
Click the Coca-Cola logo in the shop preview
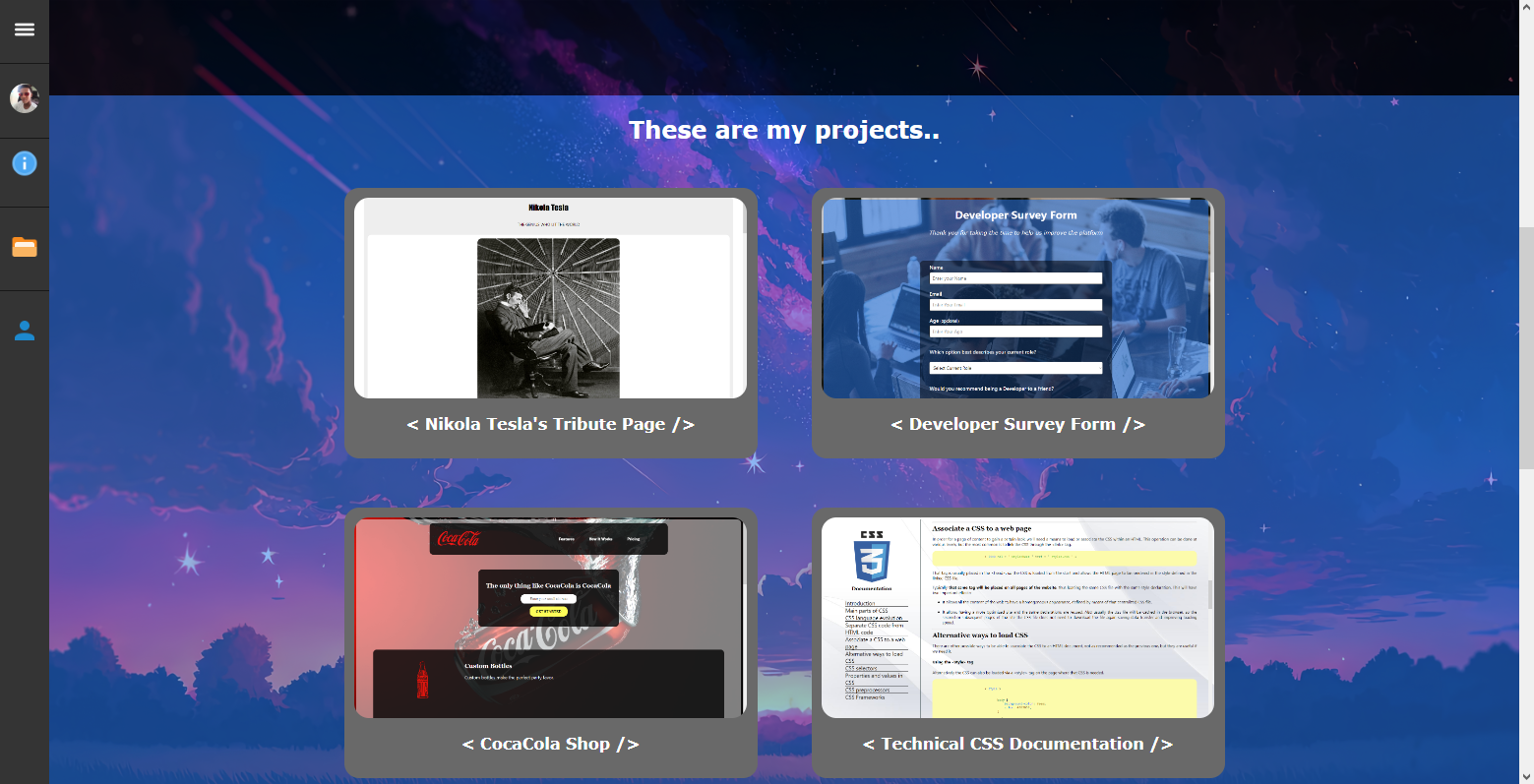pyautogui.click(x=459, y=539)
